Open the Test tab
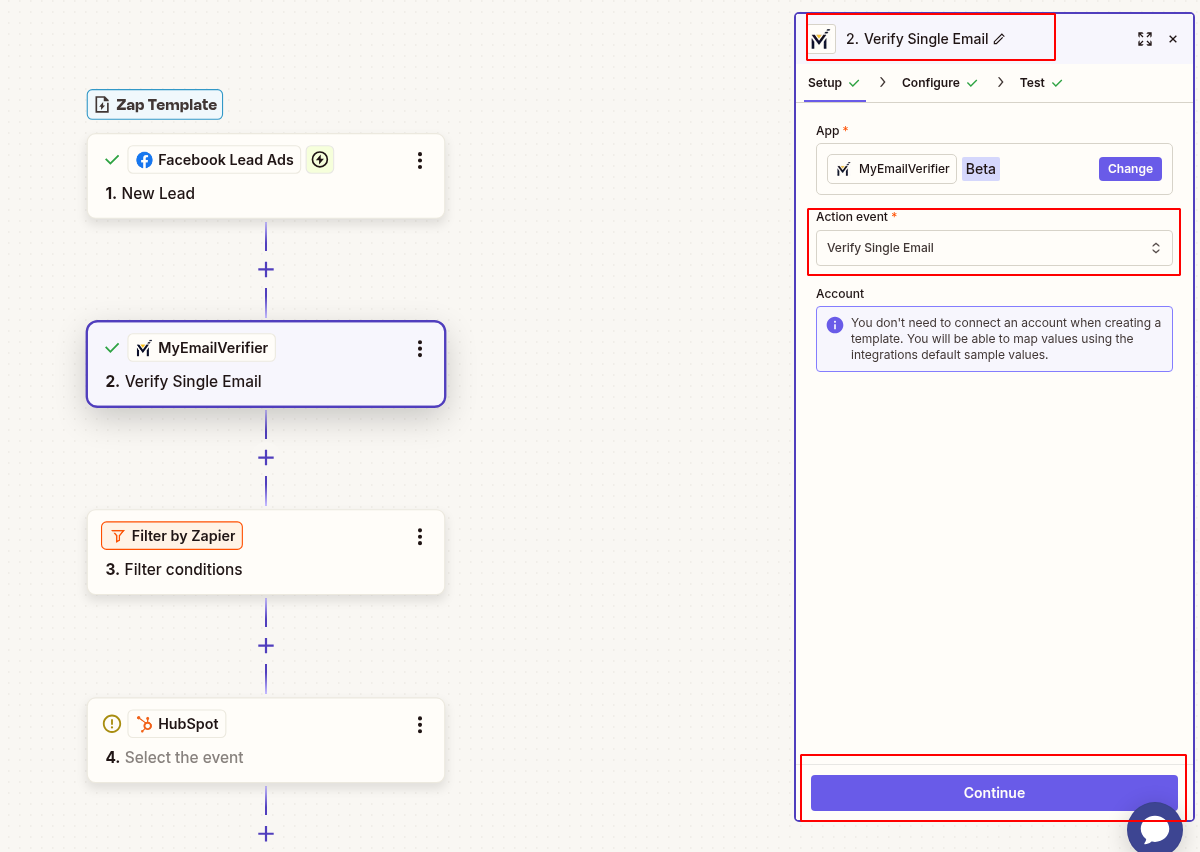This screenshot has width=1200, height=852. click(1033, 83)
